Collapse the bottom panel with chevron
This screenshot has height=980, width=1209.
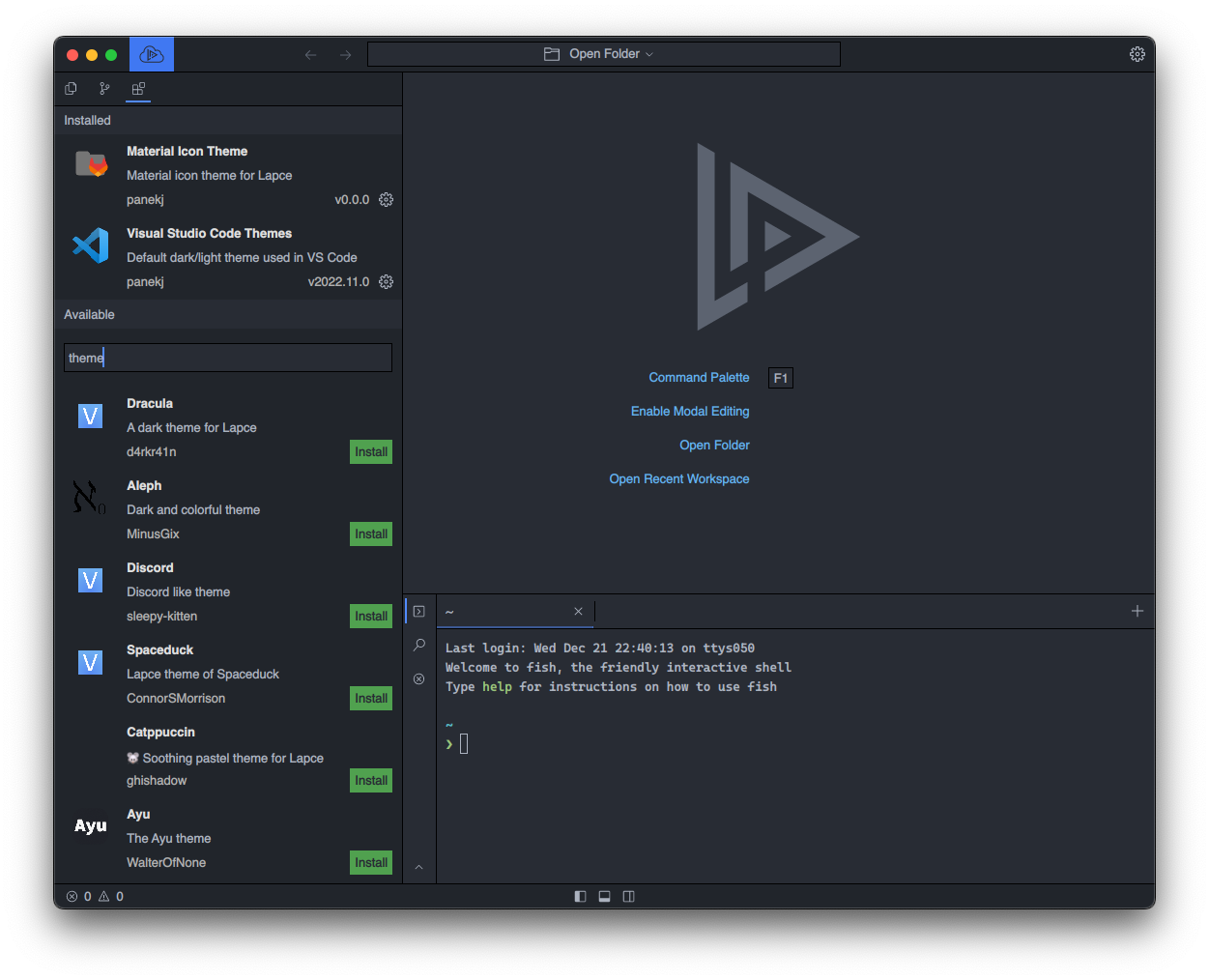(419, 867)
